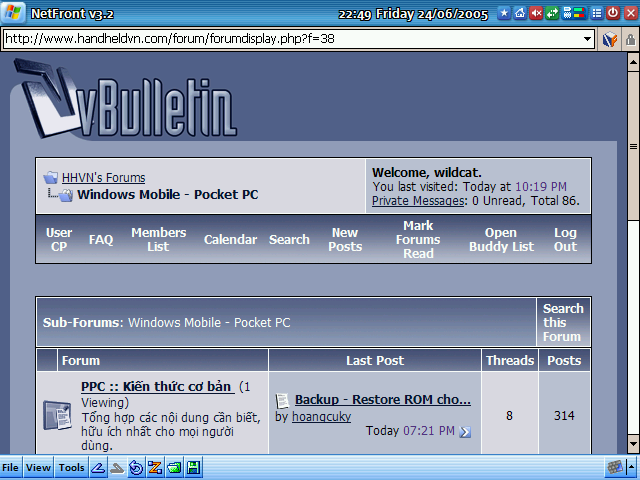This screenshot has width=640, height=480.
Task: Open the View menu
Action: [x=38, y=467]
